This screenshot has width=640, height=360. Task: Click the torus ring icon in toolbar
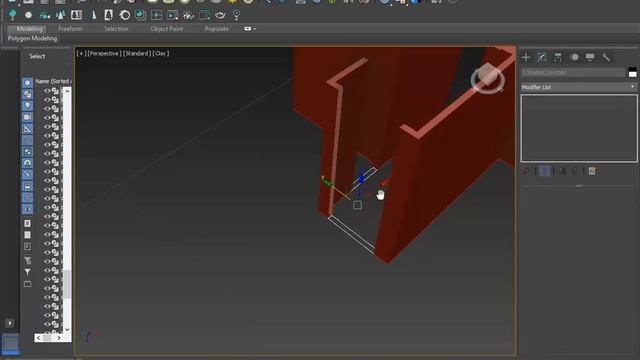[x=125, y=16]
